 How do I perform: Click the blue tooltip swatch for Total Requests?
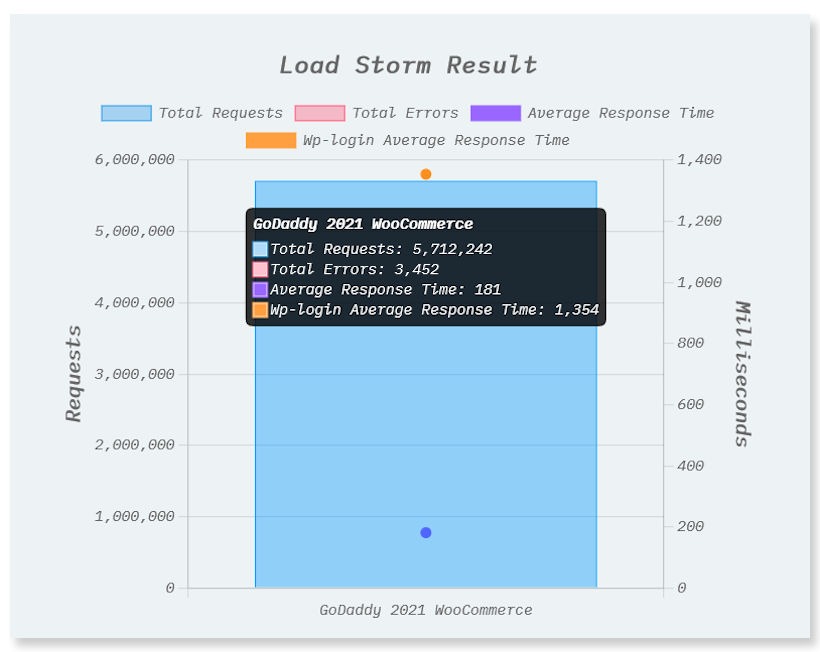260,249
